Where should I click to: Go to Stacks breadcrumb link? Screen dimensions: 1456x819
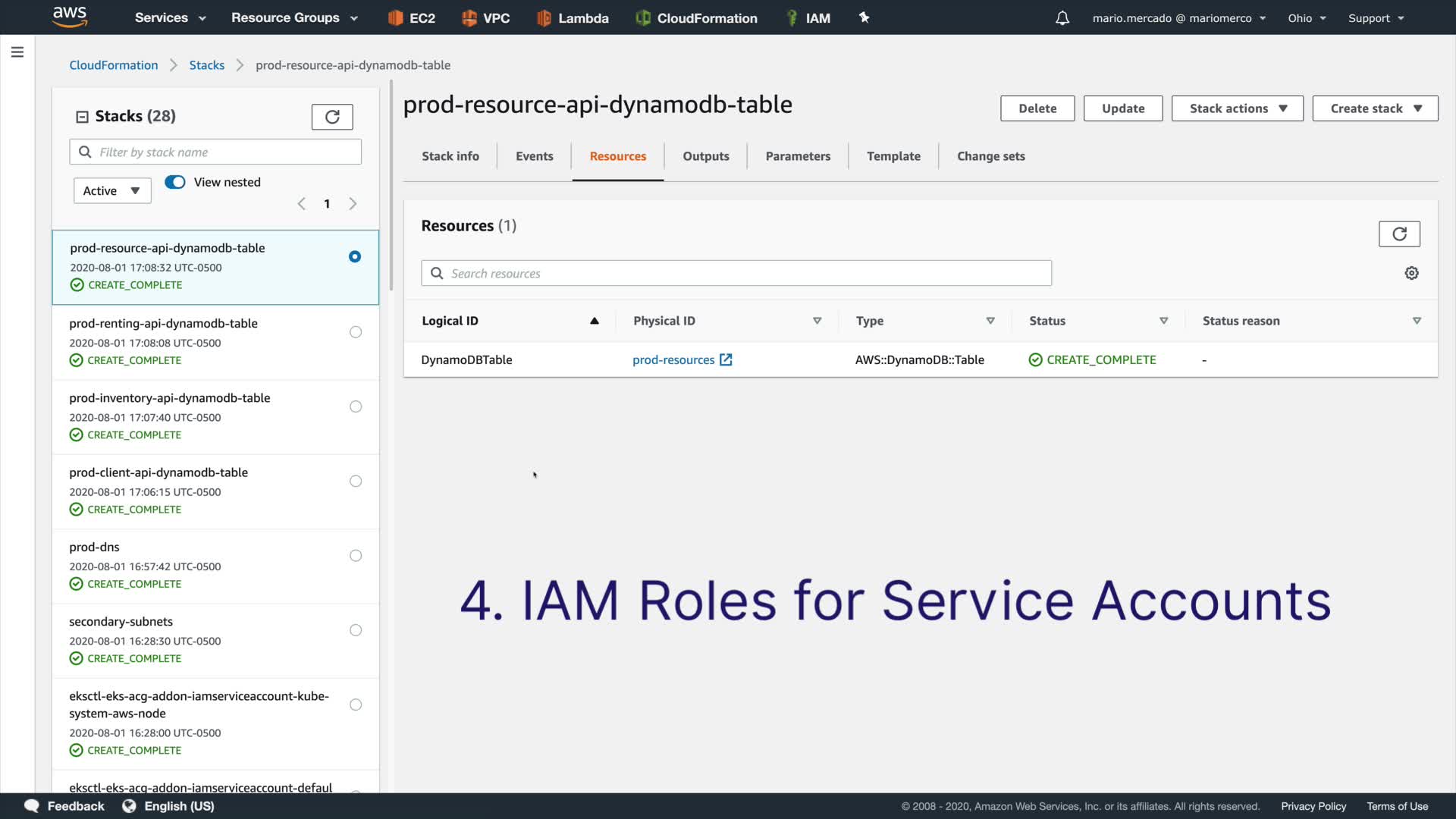[x=206, y=65]
